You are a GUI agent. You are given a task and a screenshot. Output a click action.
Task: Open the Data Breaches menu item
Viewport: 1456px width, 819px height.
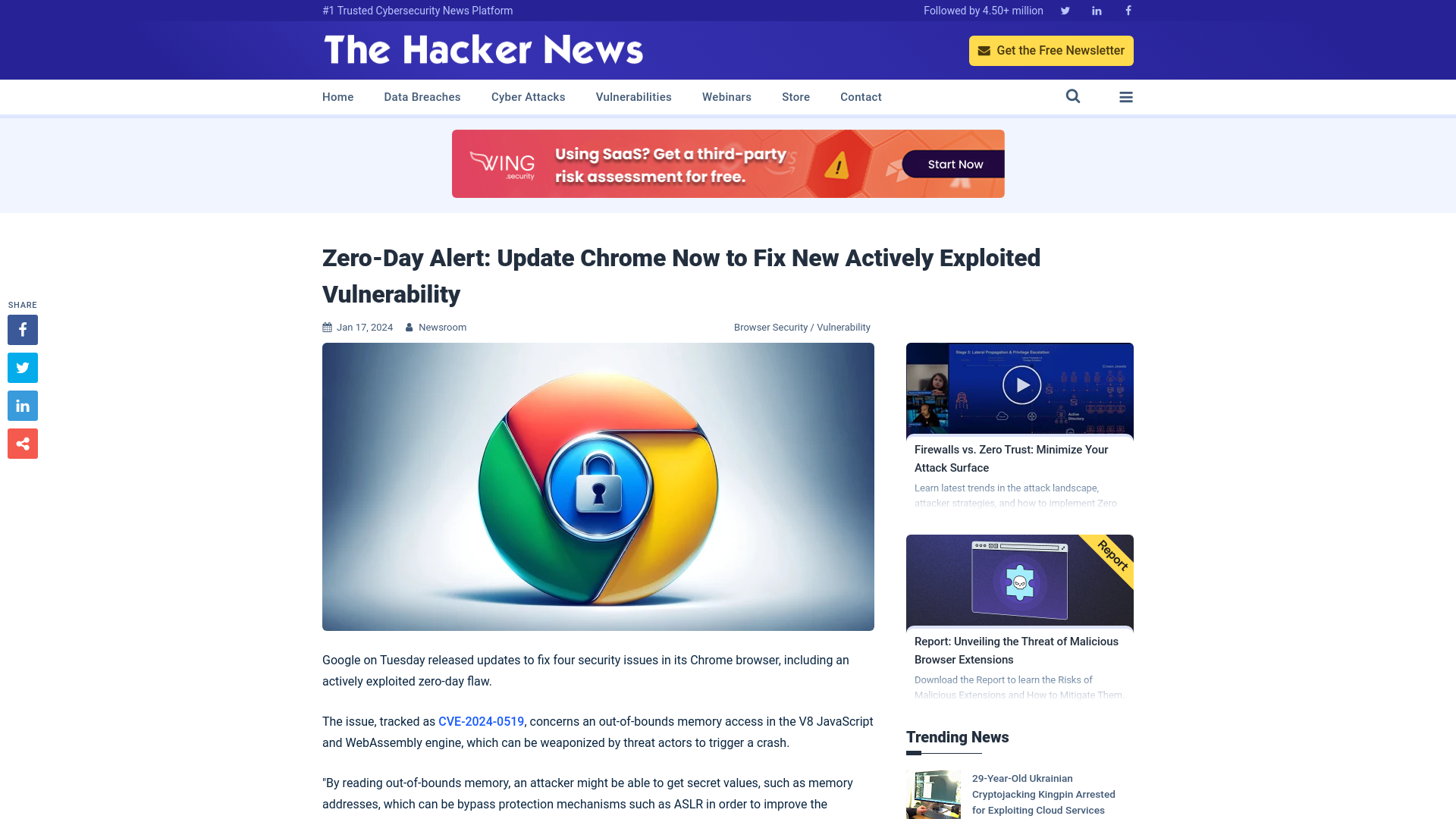coord(422,96)
